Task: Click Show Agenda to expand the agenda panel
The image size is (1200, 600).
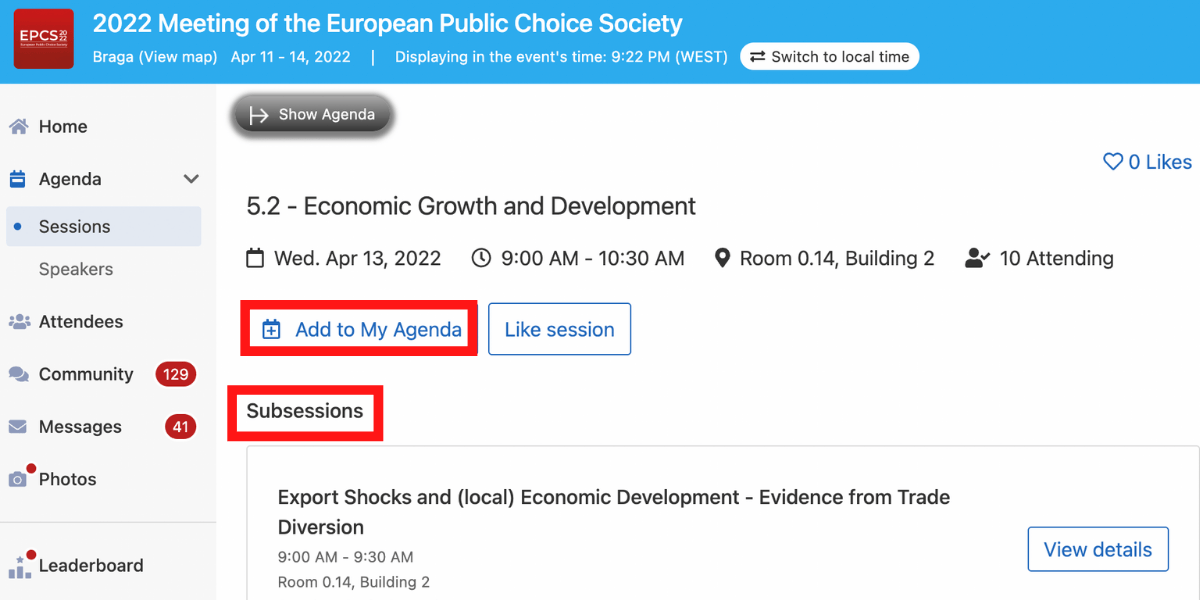Action: [x=312, y=114]
